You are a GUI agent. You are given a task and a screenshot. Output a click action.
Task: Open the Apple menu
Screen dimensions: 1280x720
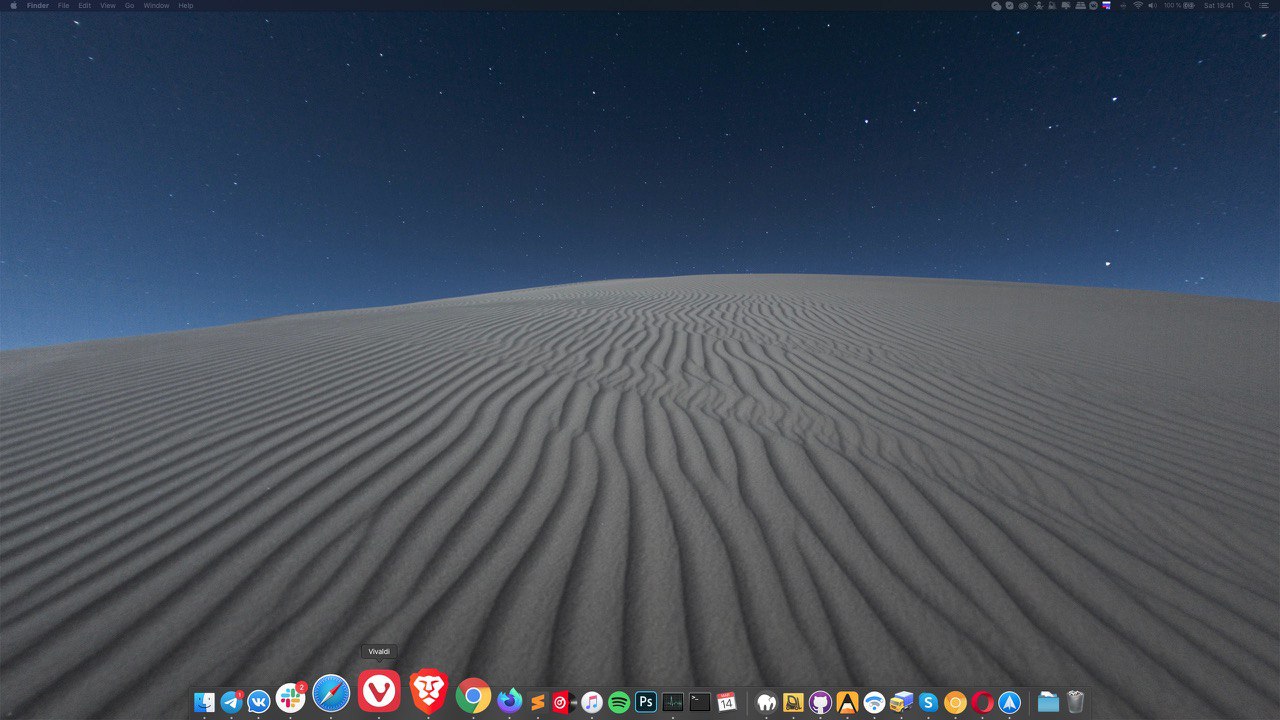coord(13,5)
